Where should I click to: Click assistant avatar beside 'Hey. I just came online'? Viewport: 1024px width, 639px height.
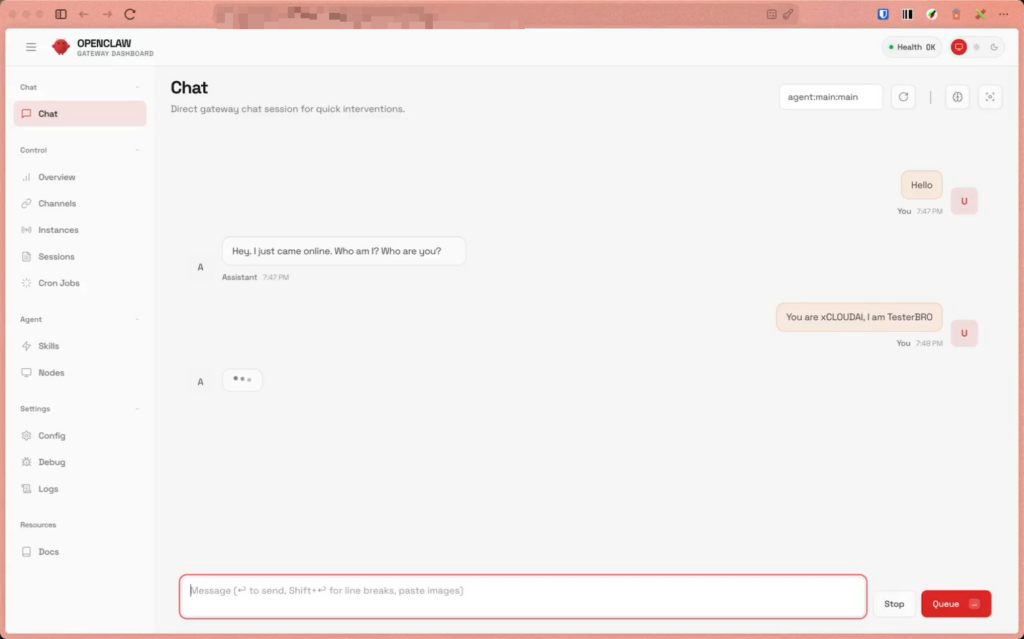200,267
